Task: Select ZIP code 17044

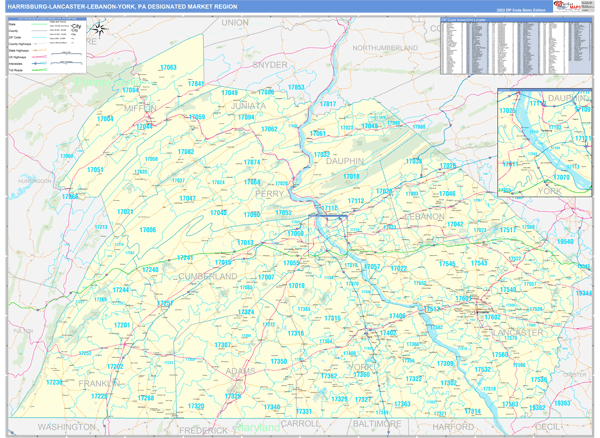Action: pyautogui.click(x=144, y=126)
